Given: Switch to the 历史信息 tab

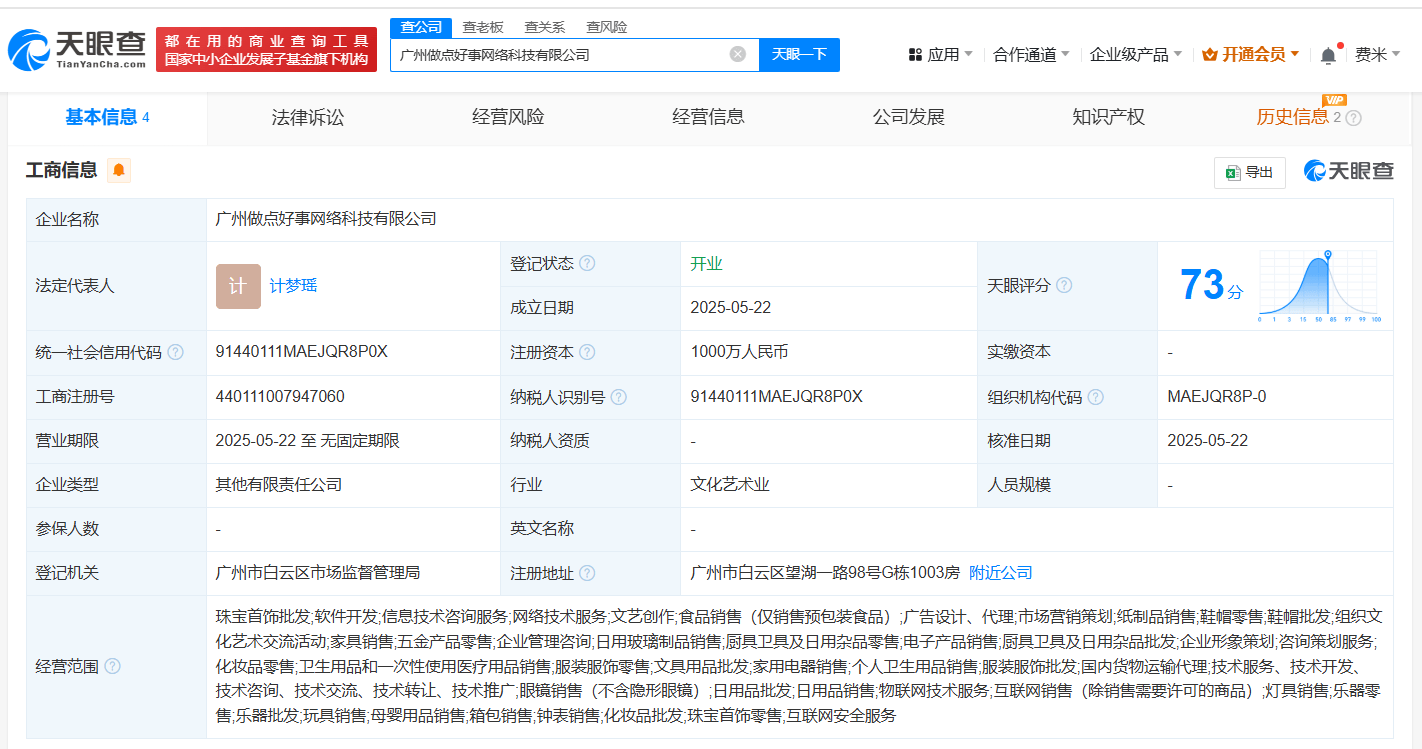Looking at the screenshot, I should click(x=1292, y=118).
